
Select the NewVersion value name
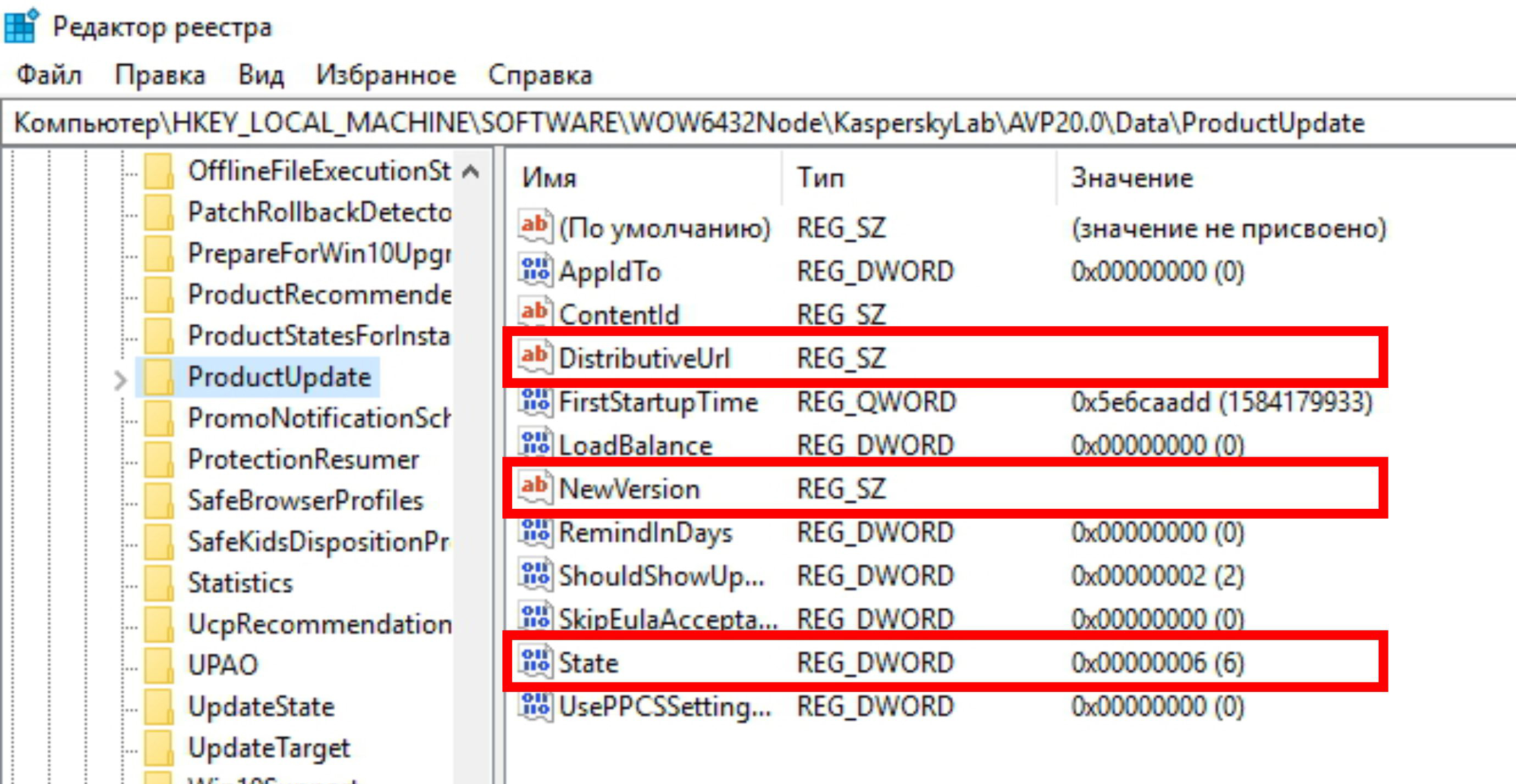[629, 489]
